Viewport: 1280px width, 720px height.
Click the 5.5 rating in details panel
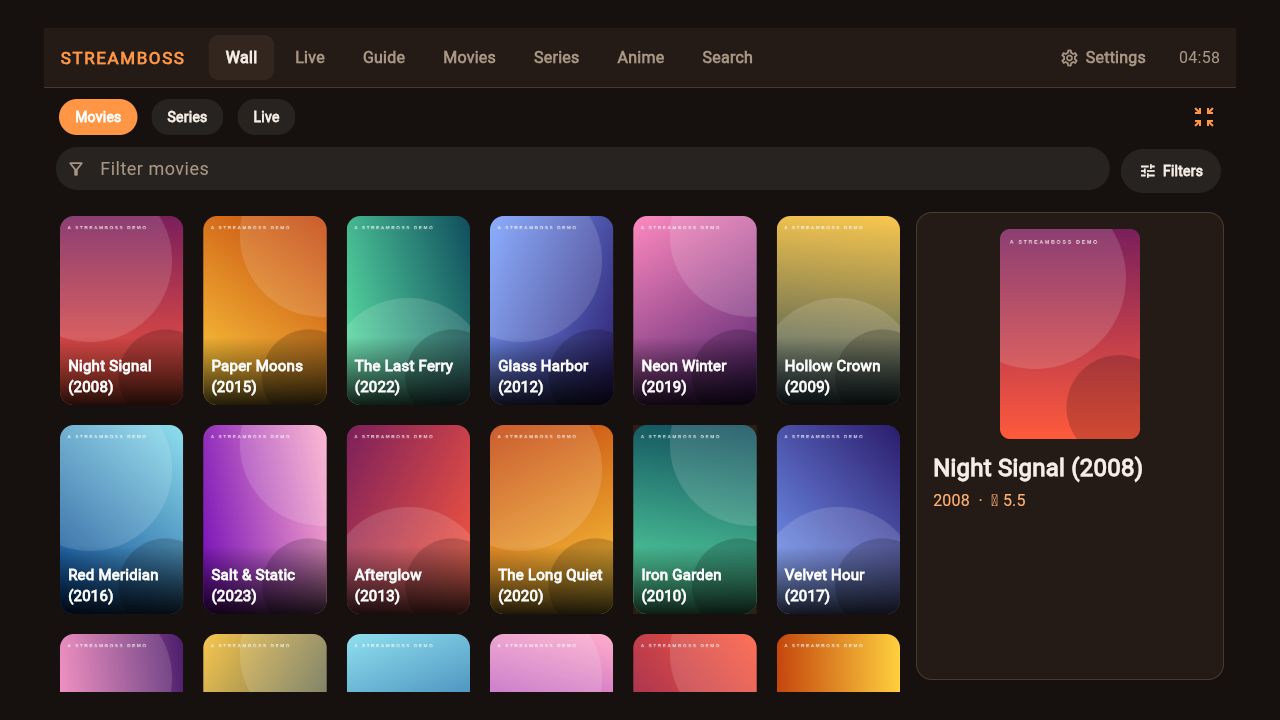point(1008,501)
